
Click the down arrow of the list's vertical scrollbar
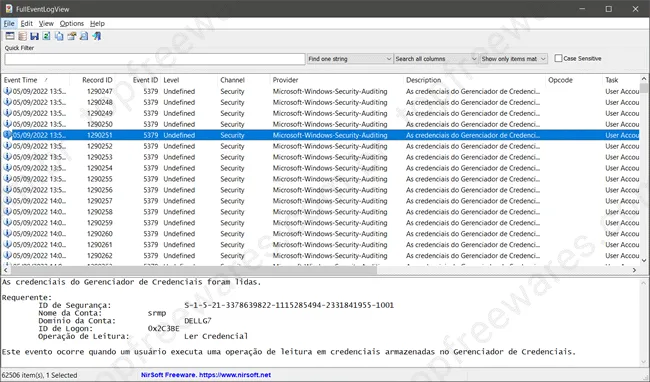[644, 261]
